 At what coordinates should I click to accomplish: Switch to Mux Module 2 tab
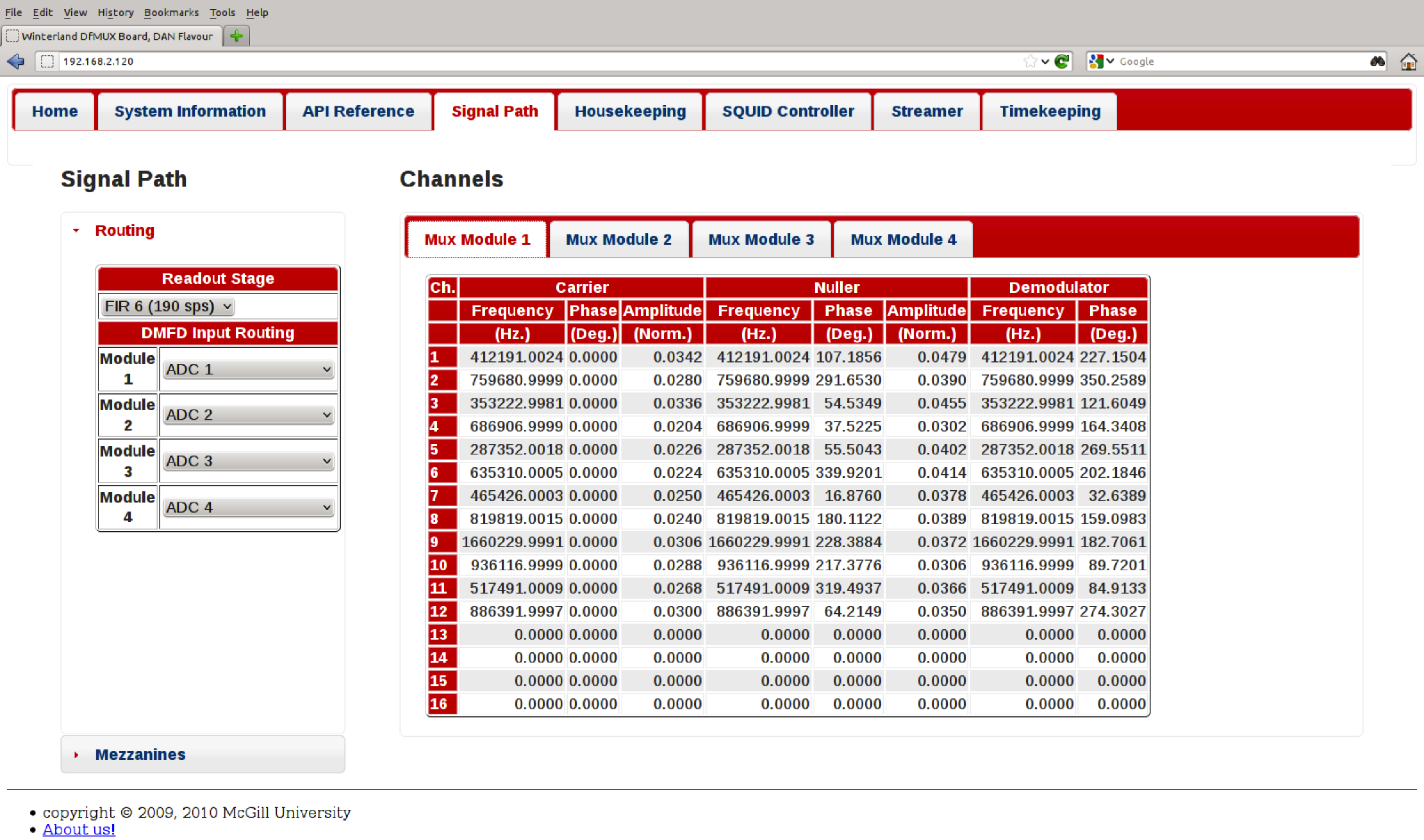[x=619, y=240]
